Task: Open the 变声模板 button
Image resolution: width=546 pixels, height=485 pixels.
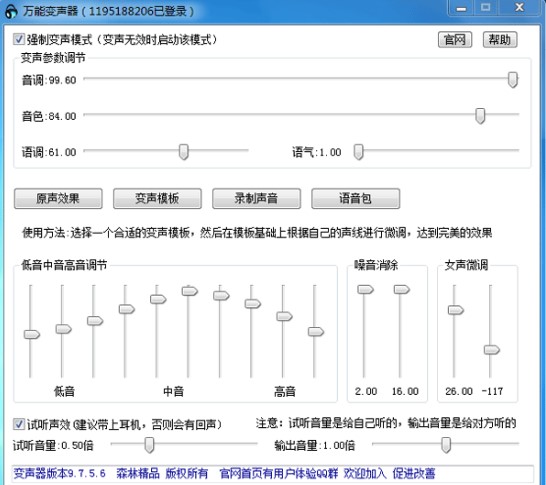Action: (x=157, y=198)
